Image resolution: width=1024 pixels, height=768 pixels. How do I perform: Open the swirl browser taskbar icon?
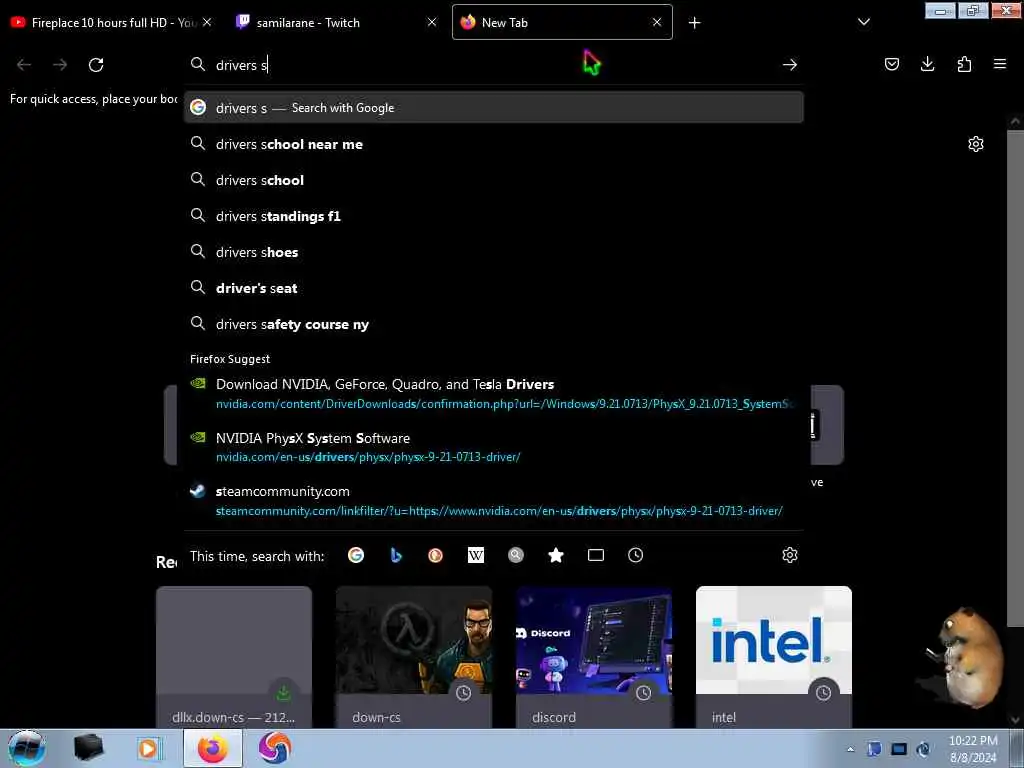tap(274, 748)
